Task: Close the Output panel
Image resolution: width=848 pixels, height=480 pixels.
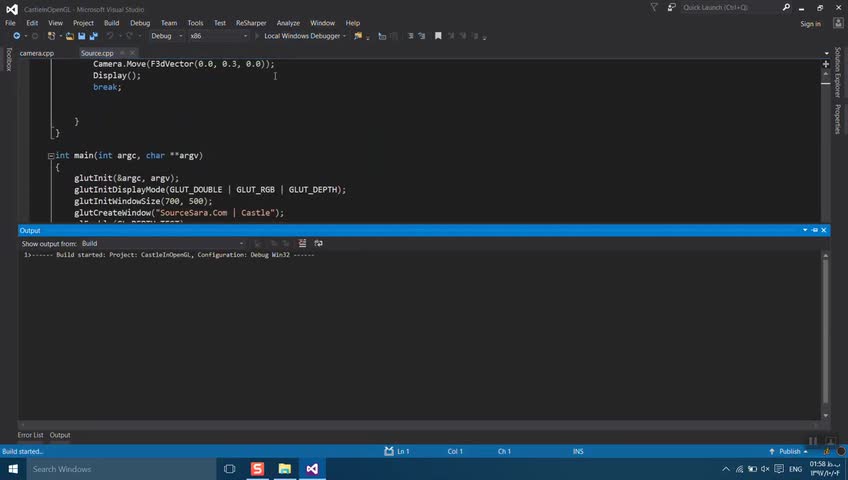Action: pos(824,230)
